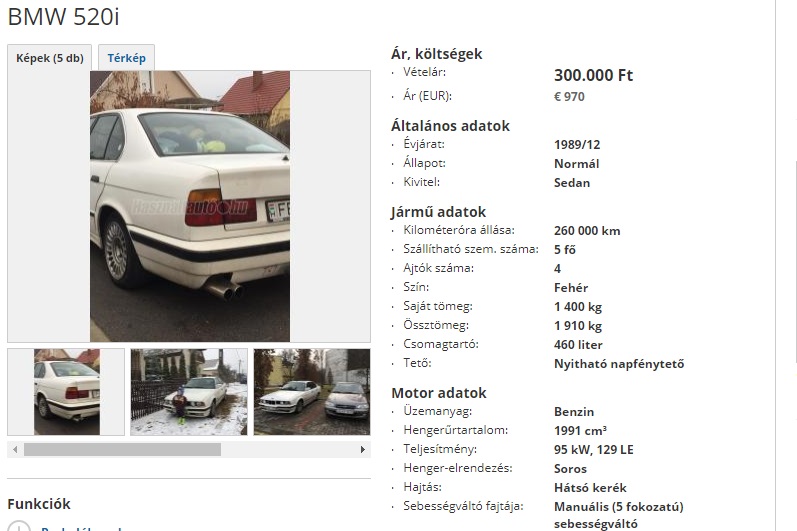Select the first thumbnail showing the BMW's rear

pos(67,392)
